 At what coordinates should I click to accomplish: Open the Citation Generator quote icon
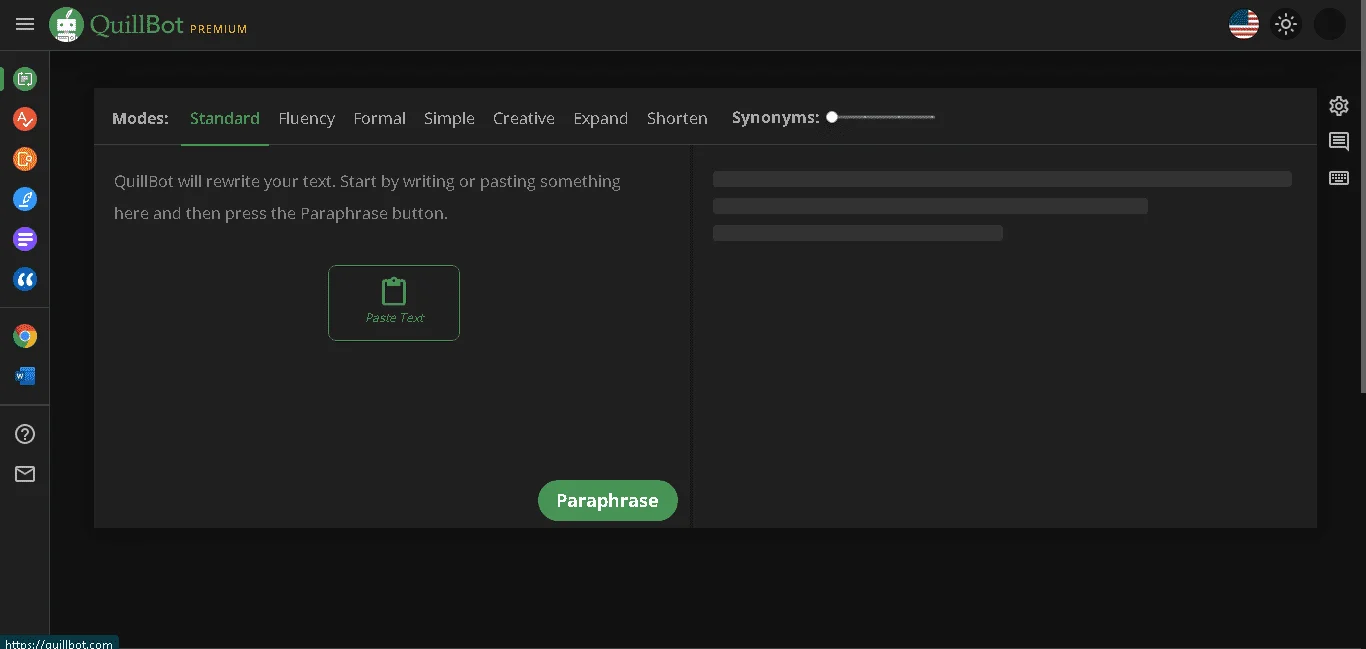click(x=25, y=279)
